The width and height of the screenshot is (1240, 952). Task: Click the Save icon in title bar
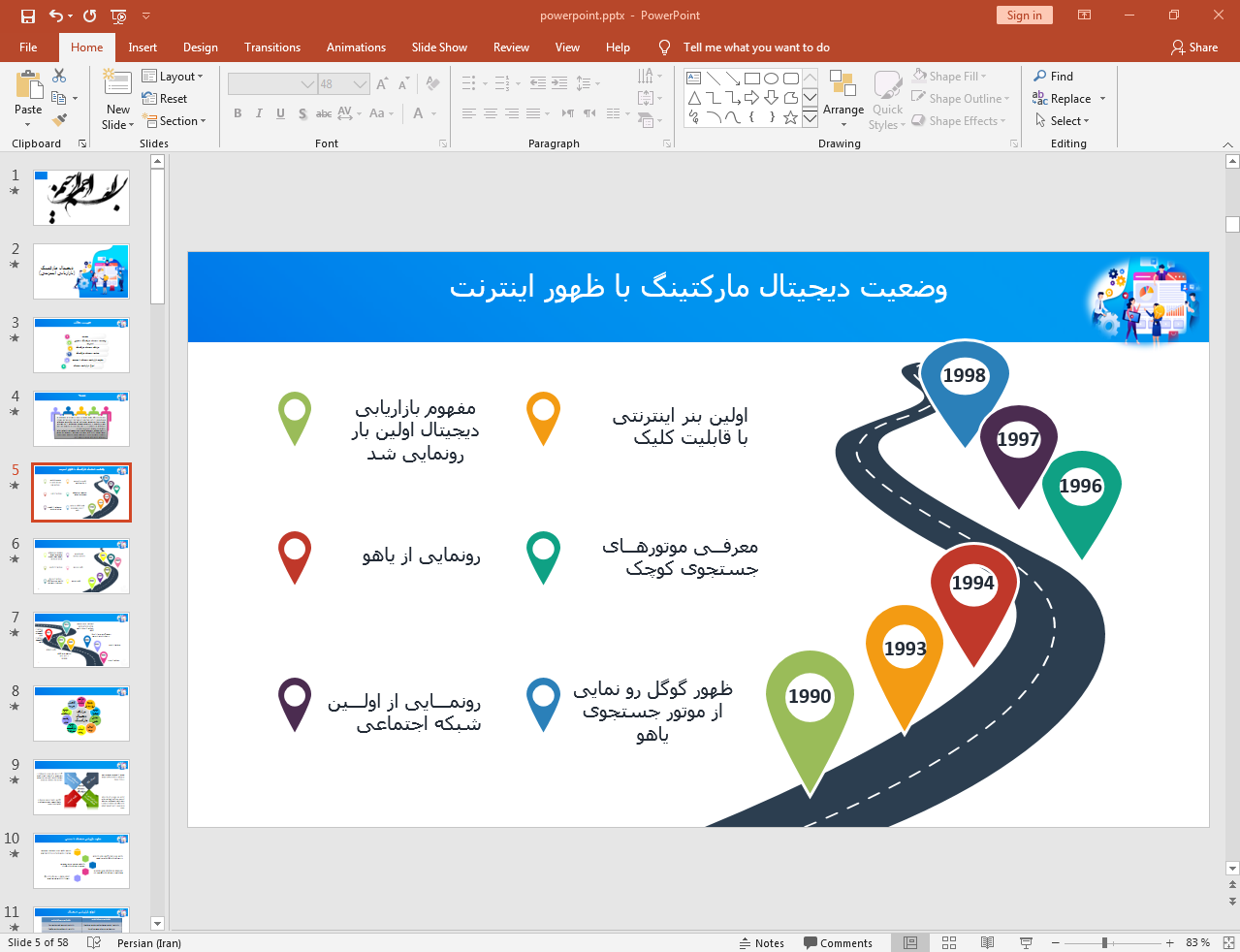point(27,16)
